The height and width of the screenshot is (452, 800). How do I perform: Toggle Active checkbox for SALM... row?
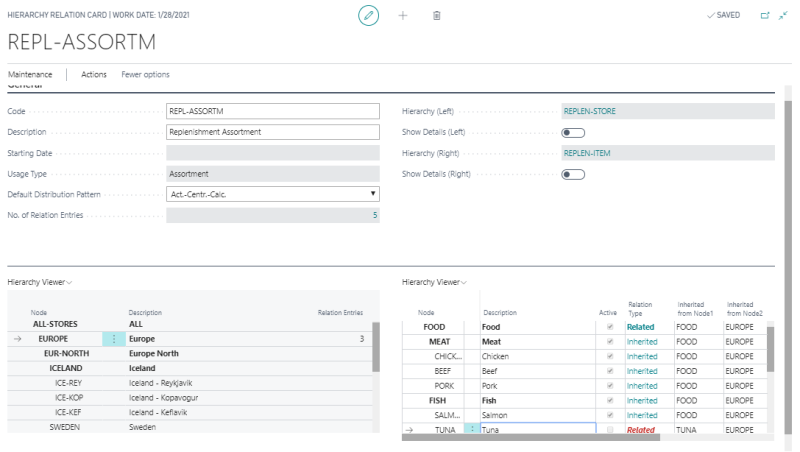pyautogui.click(x=610, y=415)
